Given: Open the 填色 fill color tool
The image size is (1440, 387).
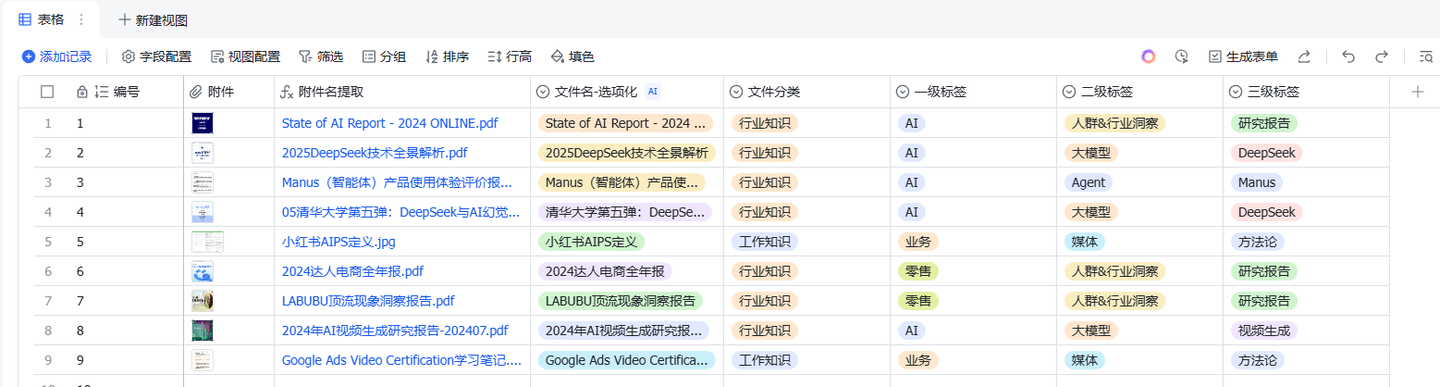Looking at the screenshot, I should [572, 57].
